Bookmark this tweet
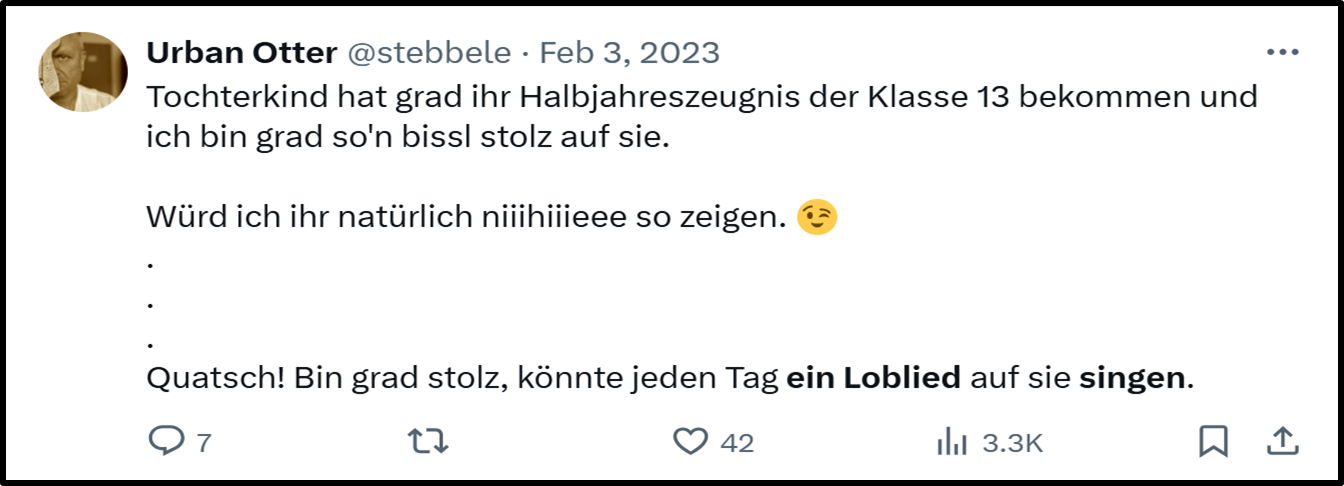1344x486 pixels. click(1213, 441)
